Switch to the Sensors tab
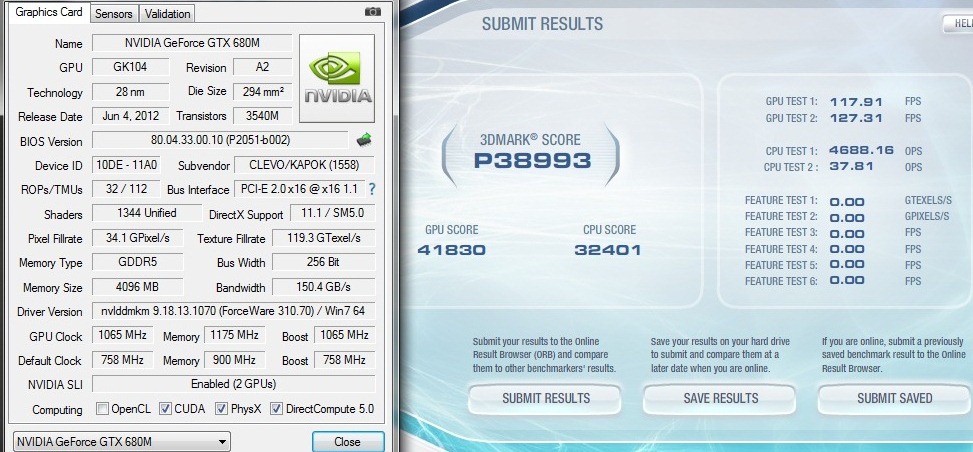973x452 pixels. (x=114, y=14)
